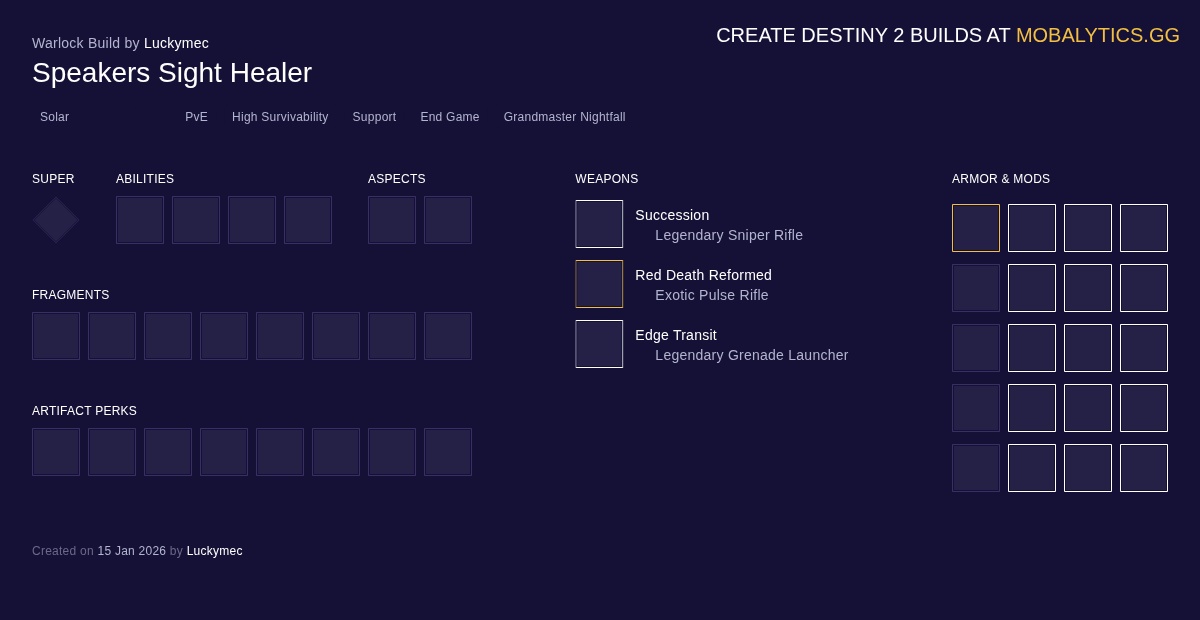Enable the Support tag

tap(374, 117)
